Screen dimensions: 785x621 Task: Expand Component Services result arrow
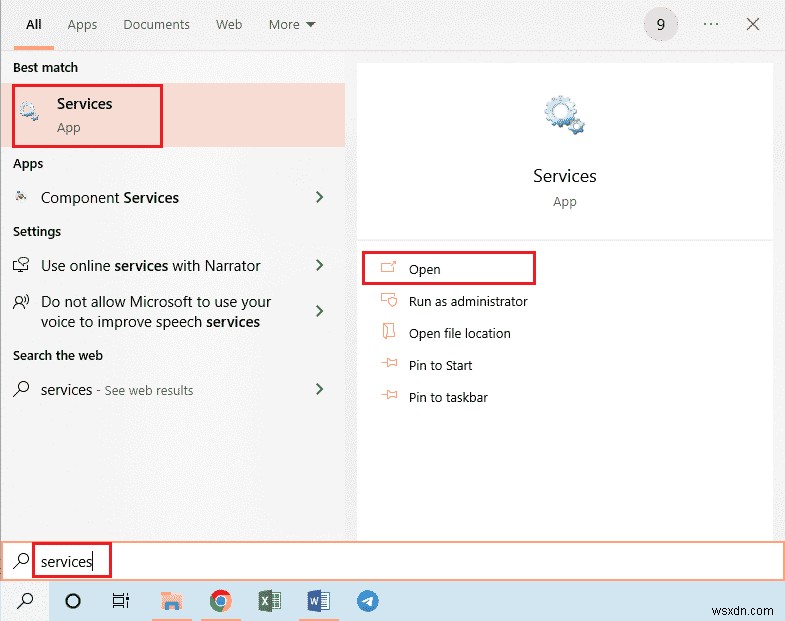click(x=319, y=197)
